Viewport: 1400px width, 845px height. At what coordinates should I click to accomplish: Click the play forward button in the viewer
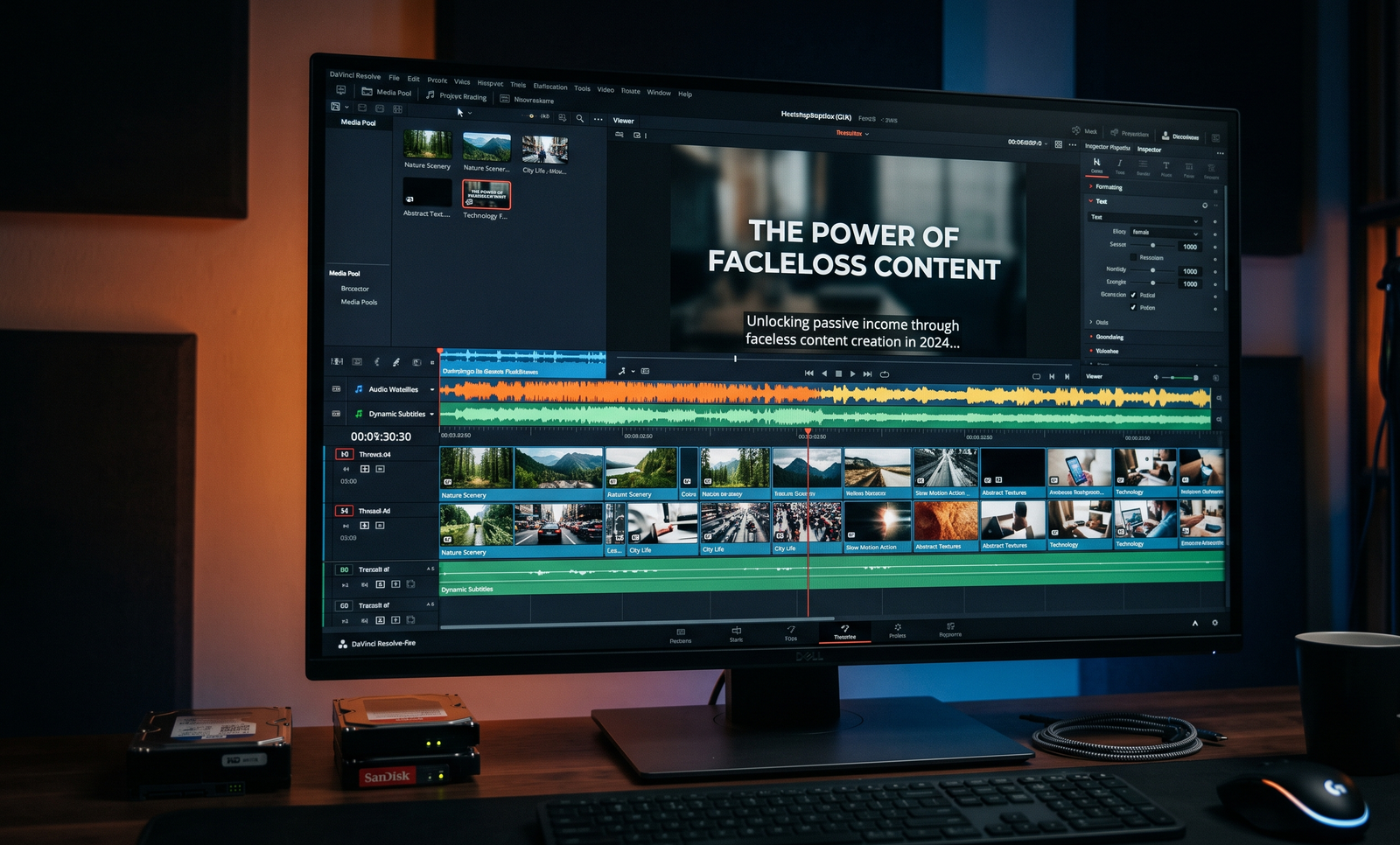[853, 374]
